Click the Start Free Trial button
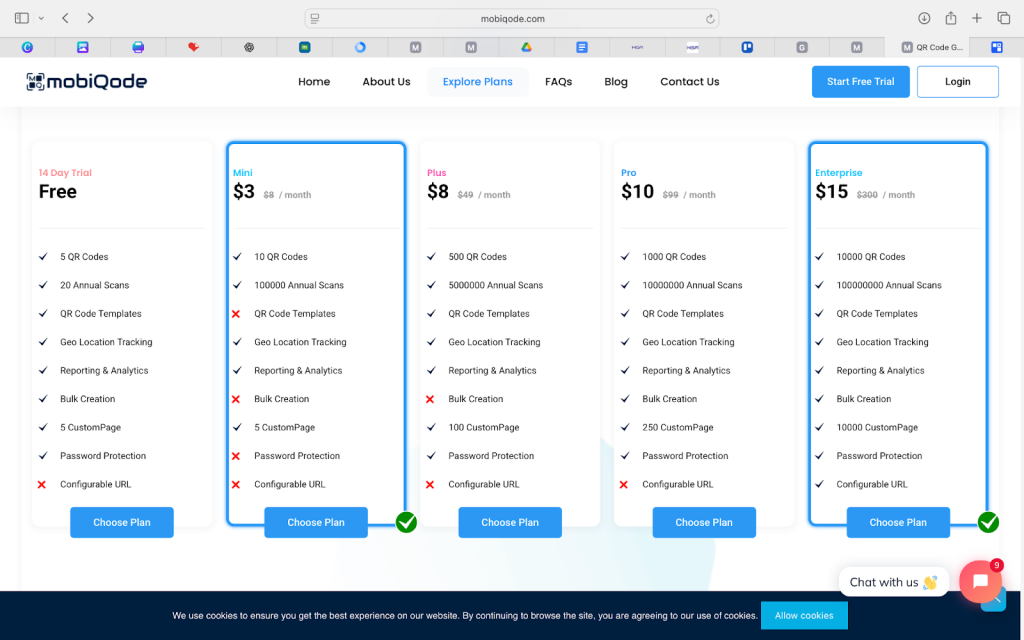Viewport: 1024px width, 640px height. [860, 82]
